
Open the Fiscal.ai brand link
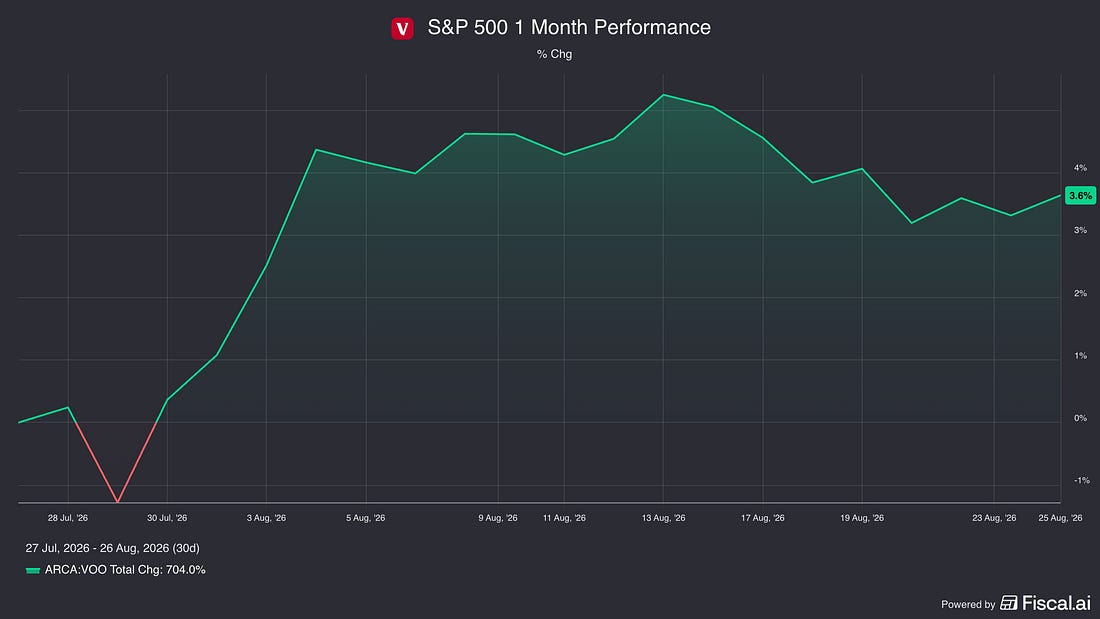coord(1046,603)
